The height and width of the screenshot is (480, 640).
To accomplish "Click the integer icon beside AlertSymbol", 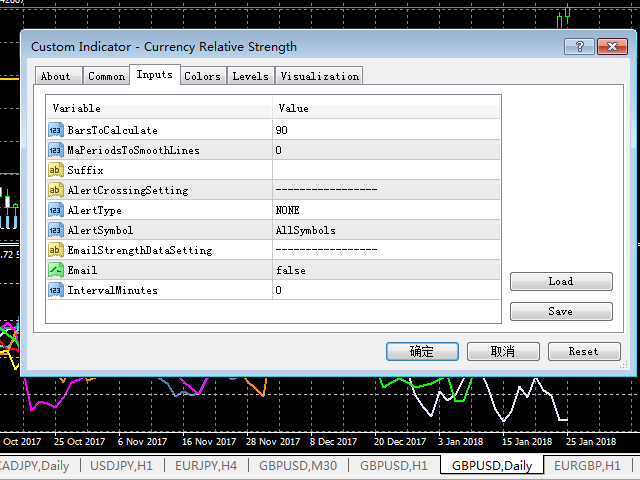I will click(x=56, y=230).
